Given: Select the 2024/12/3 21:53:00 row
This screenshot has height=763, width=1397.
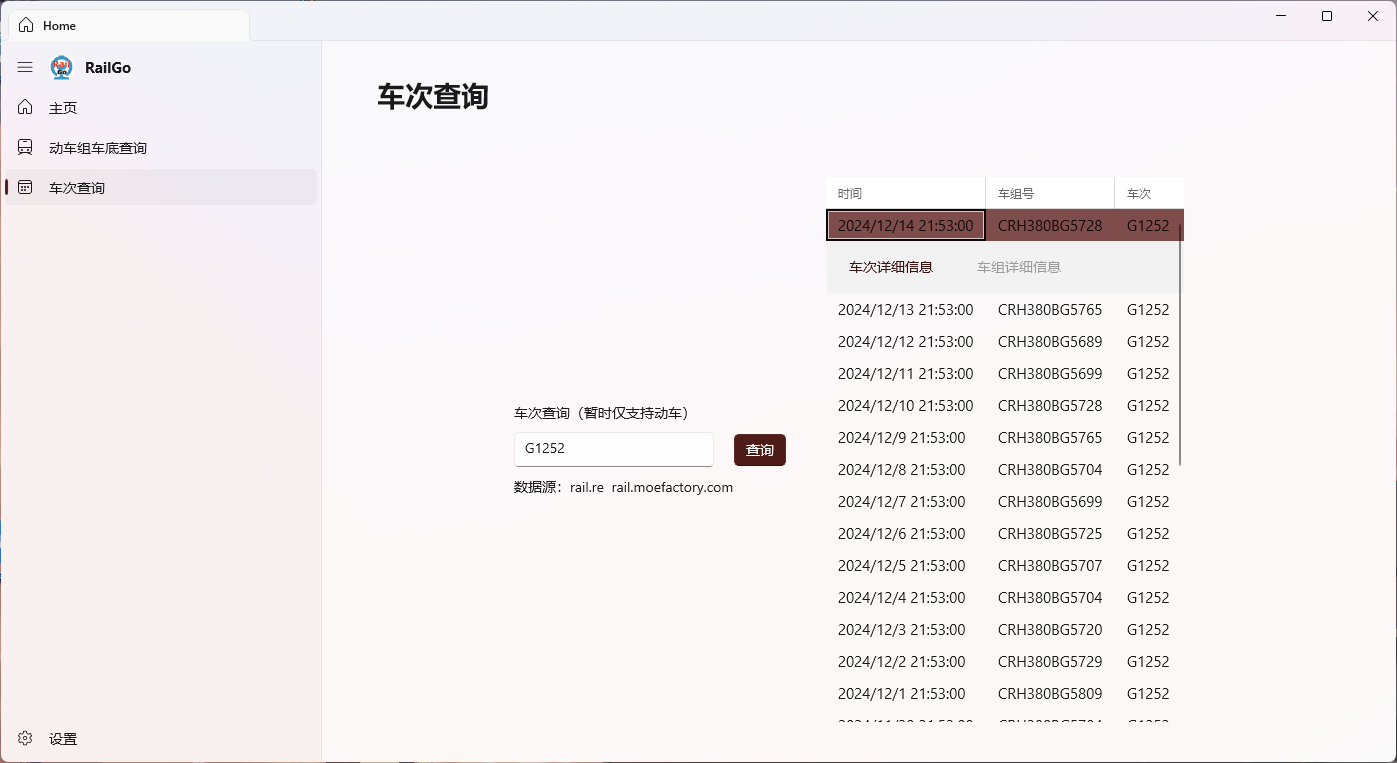Looking at the screenshot, I should click(1005, 630).
